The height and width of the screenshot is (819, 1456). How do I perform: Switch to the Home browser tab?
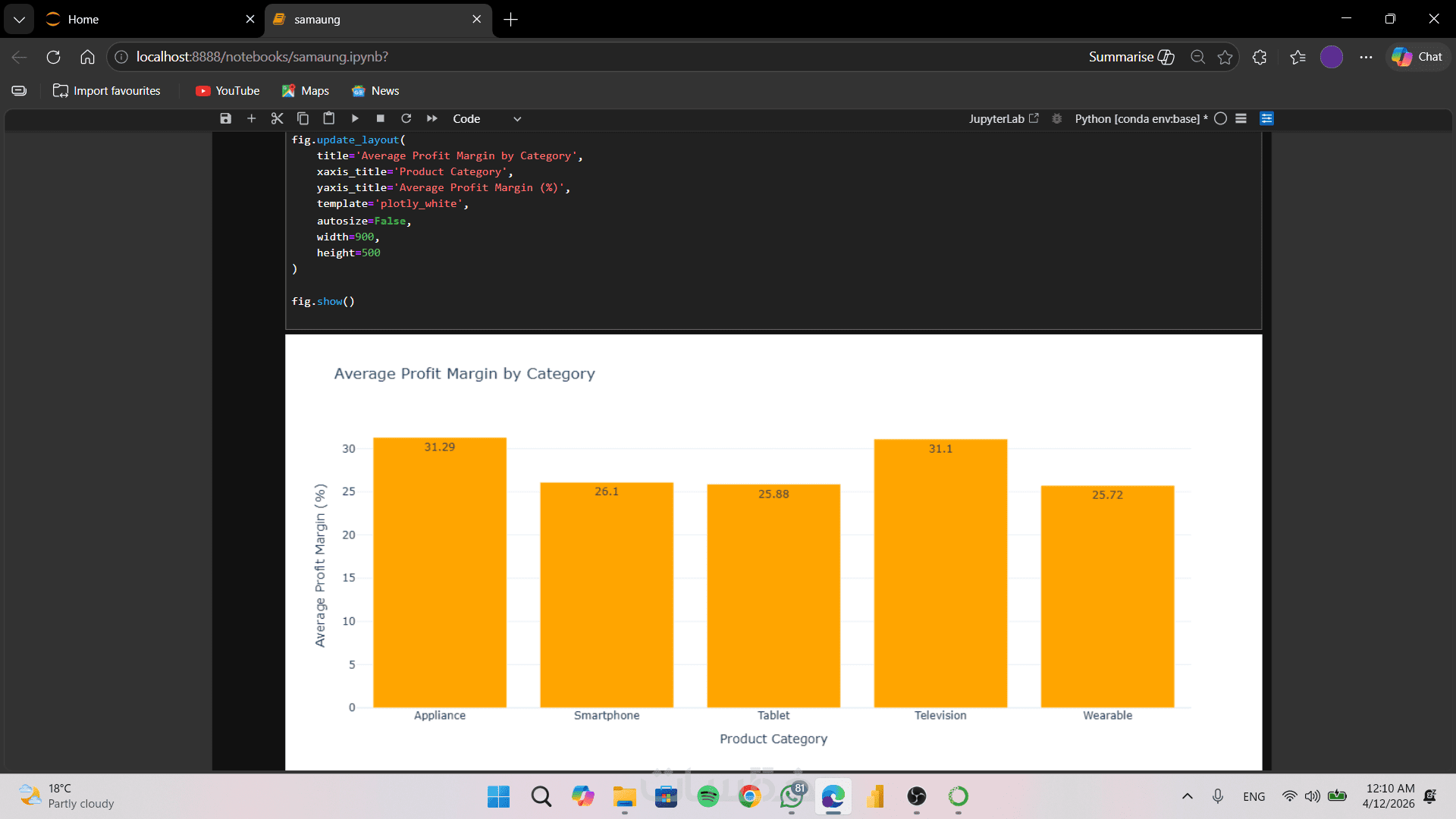[83, 20]
